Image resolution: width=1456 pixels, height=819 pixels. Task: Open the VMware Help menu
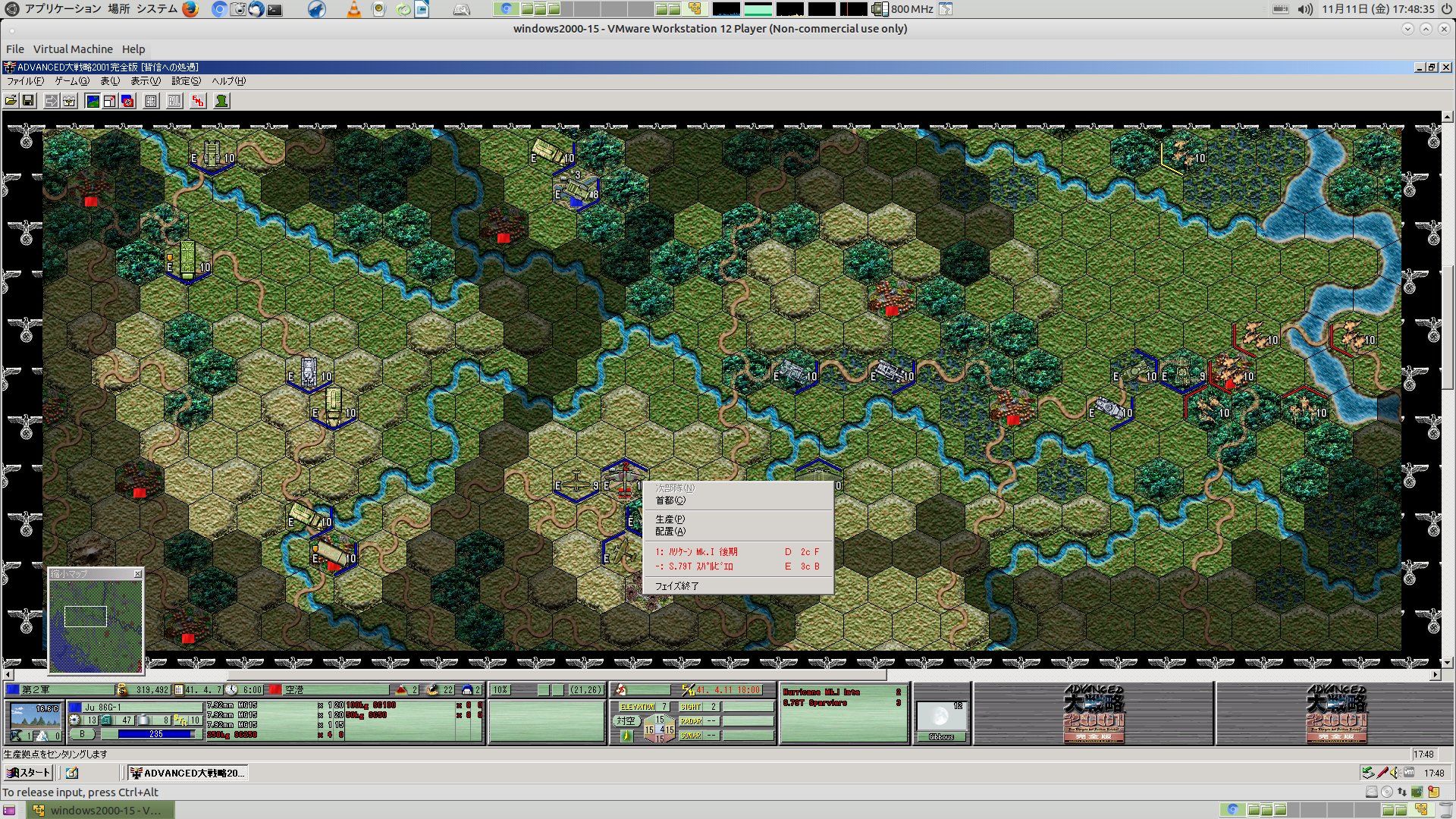pyautogui.click(x=133, y=49)
